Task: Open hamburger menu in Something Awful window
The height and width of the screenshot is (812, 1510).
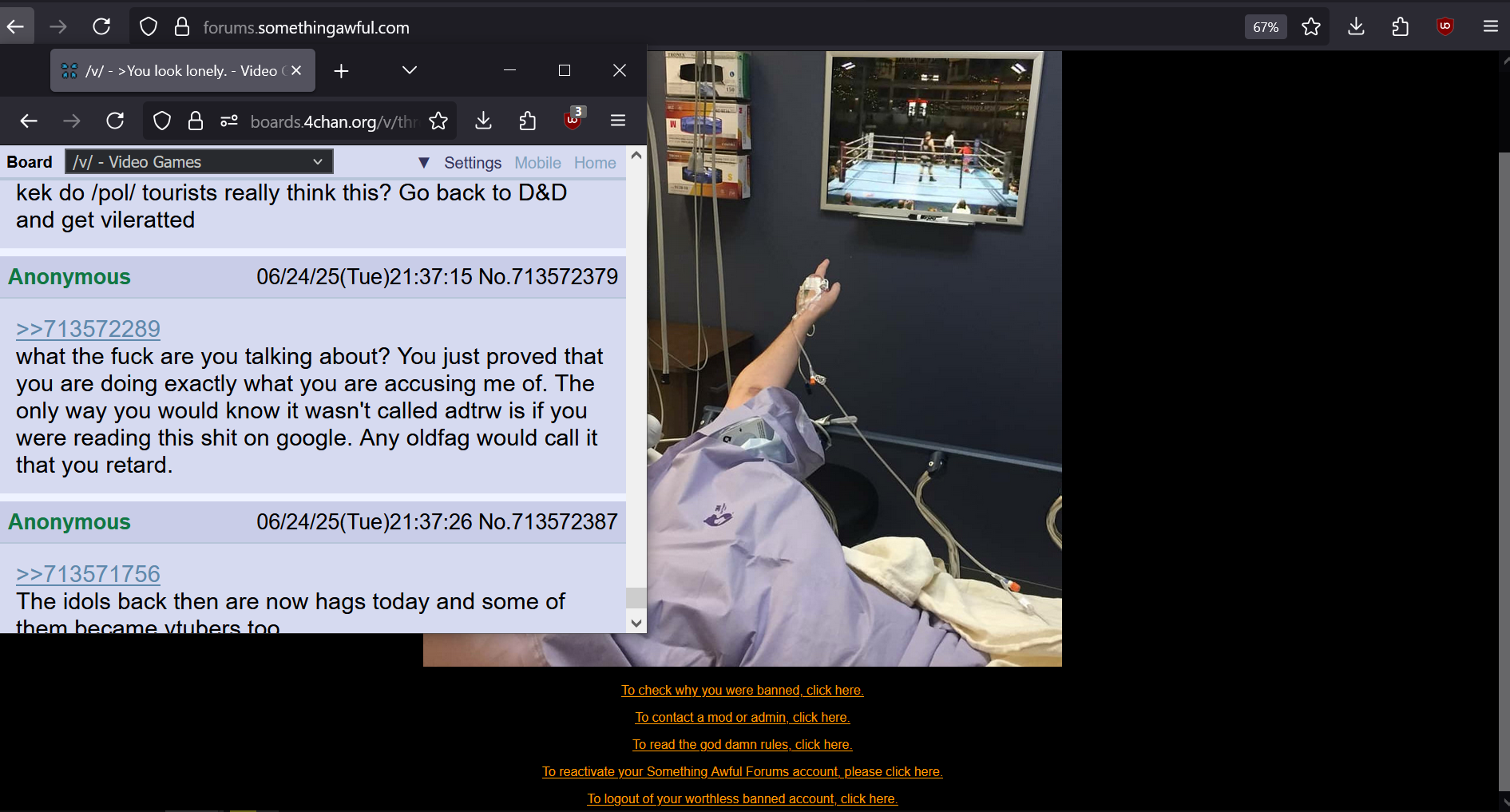Action: coord(1490,27)
